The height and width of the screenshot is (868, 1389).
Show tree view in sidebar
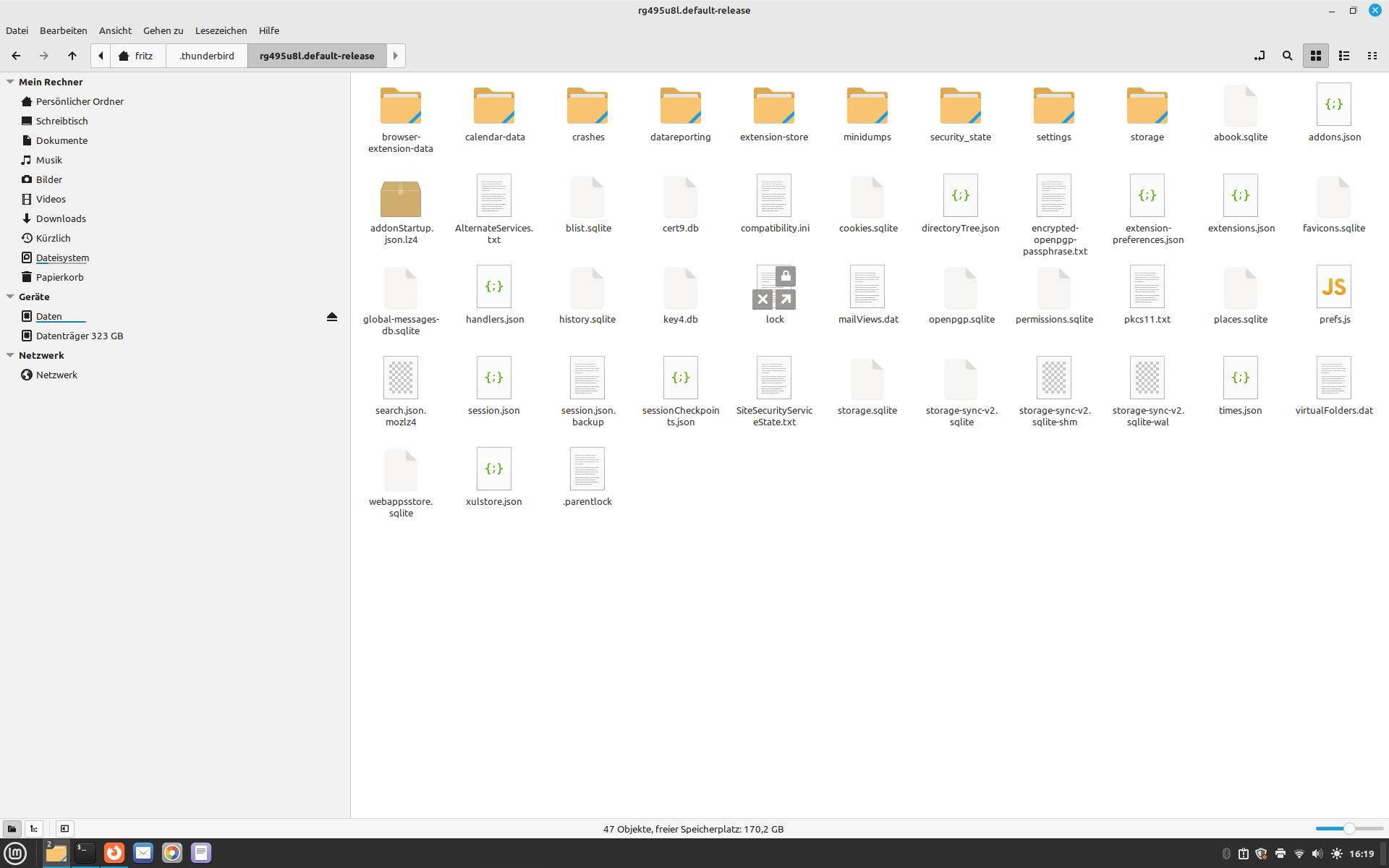pyautogui.click(x=34, y=829)
